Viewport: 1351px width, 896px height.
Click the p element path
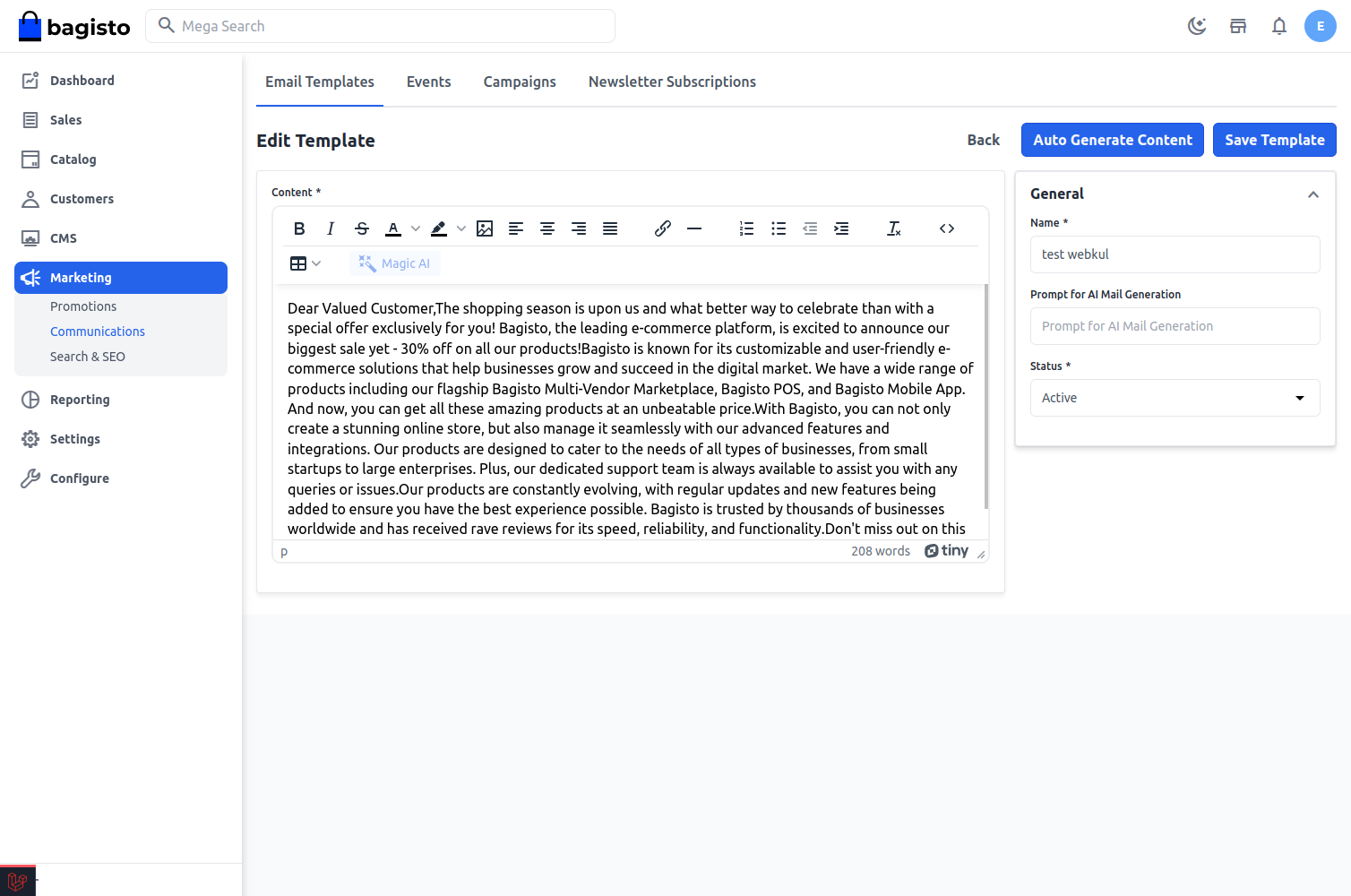click(x=284, y=552)
